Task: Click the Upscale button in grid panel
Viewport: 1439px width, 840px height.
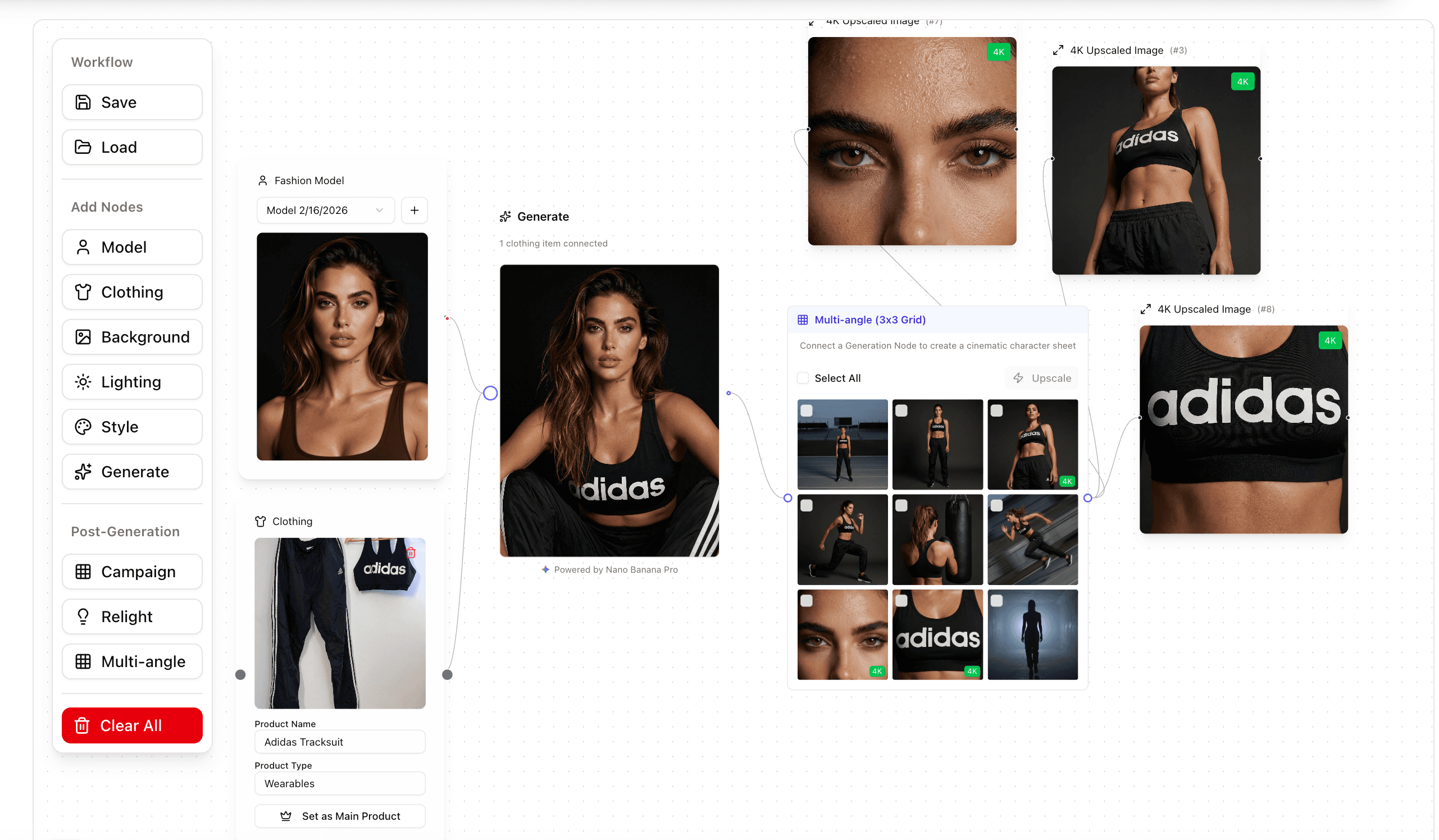Action: pos(1041,378)
